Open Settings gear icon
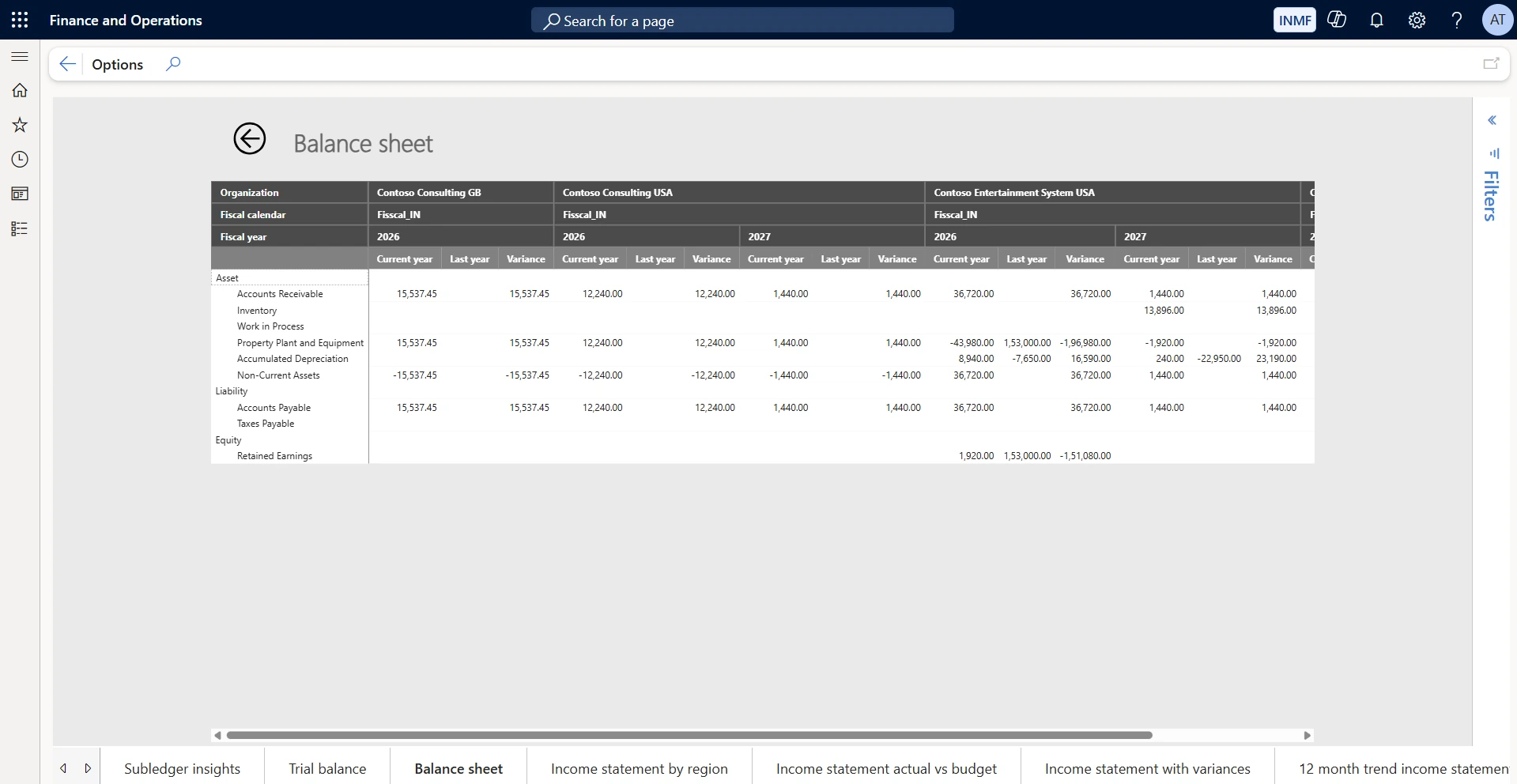 tap(1417, 21)
